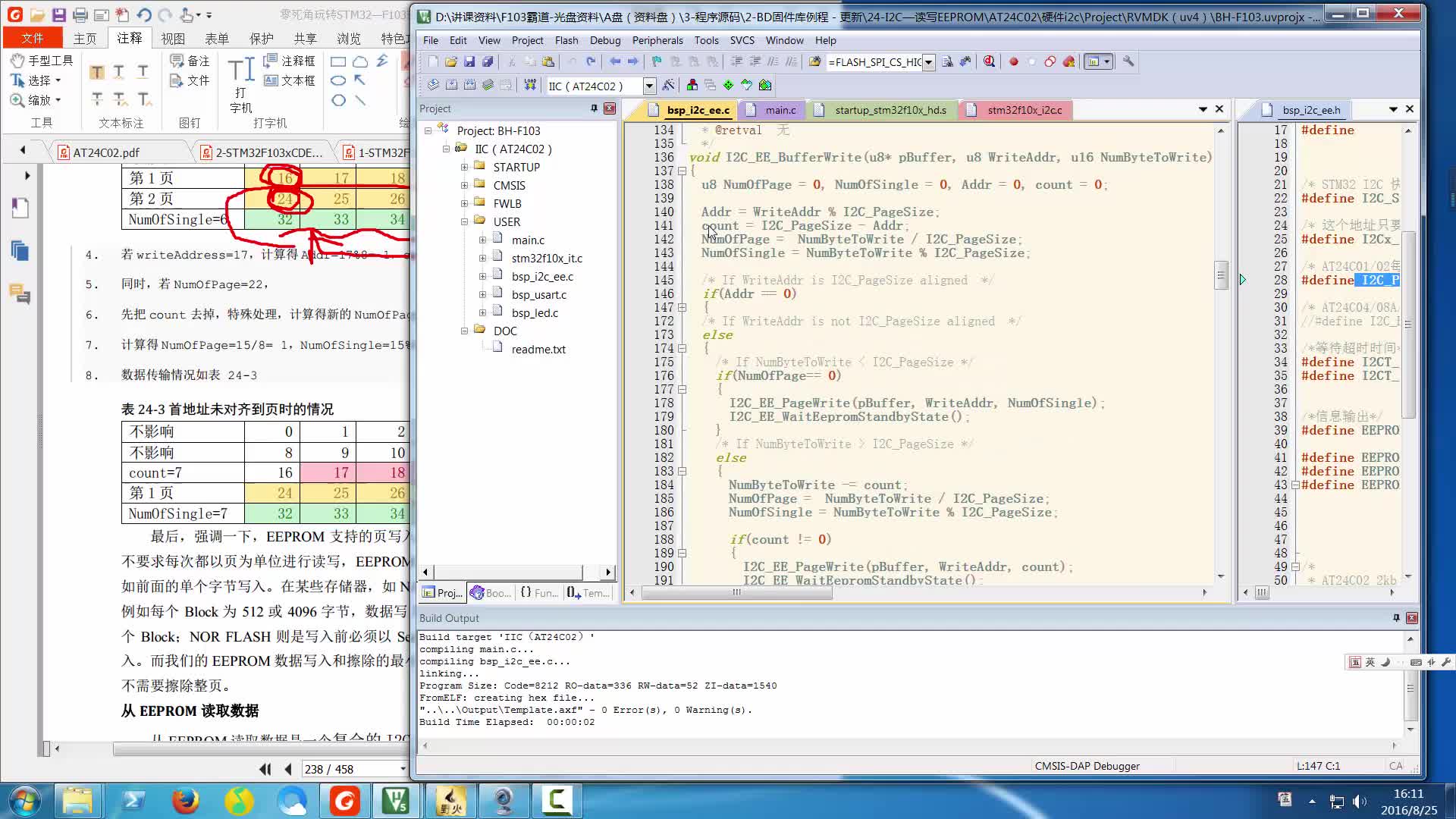Expand the STARTUP folder in project tree
The height and width of the screenshot is (819, 1456).
(464, 167)
